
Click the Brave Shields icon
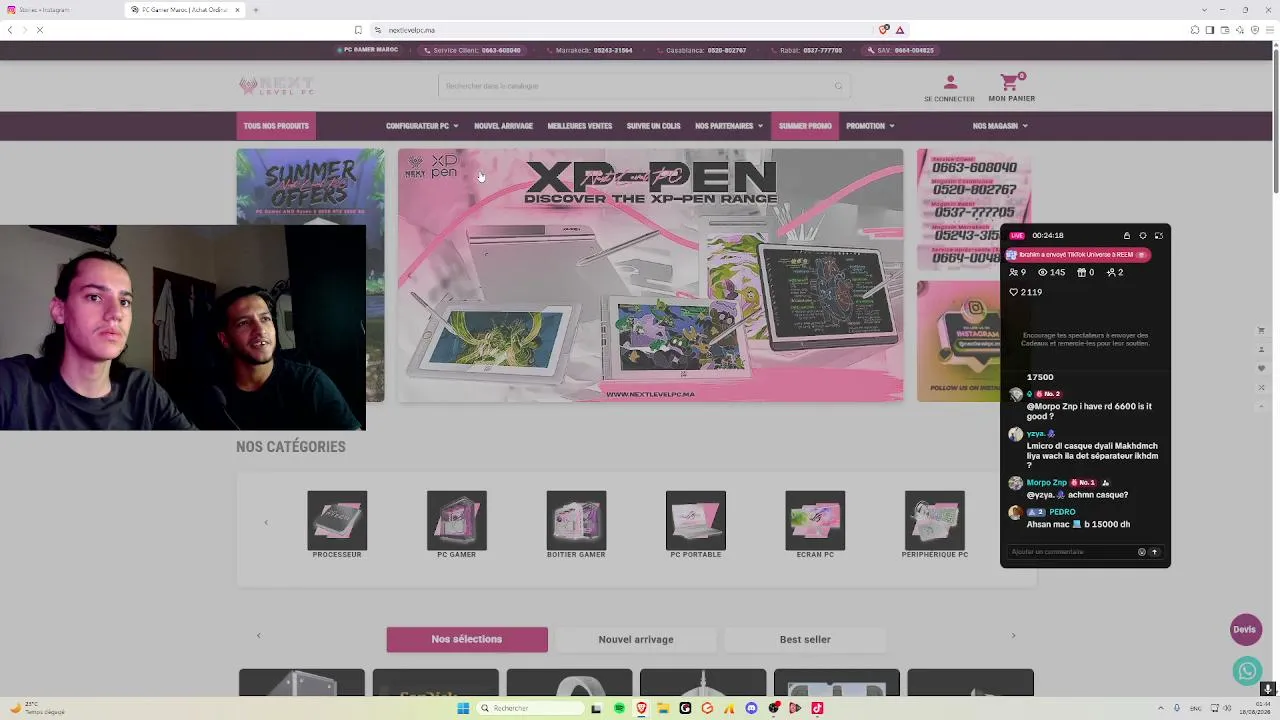click(x=884, y=30)
